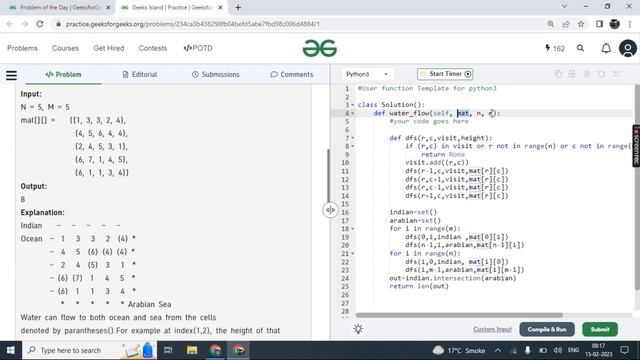
Task: Click the share page icon in address bar
Action: coord(566,24)
